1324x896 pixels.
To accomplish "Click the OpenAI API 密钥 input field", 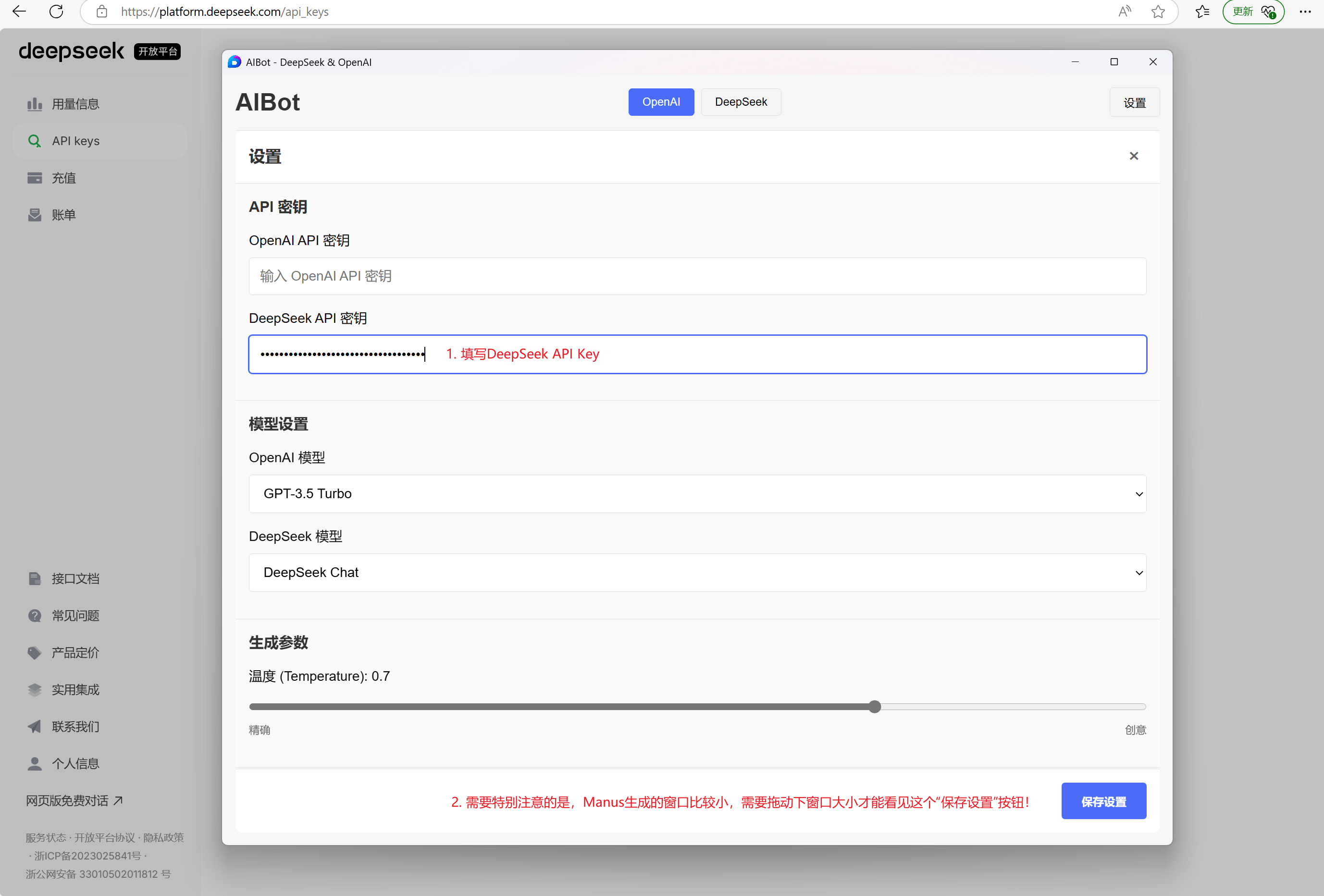I will 697,276.
